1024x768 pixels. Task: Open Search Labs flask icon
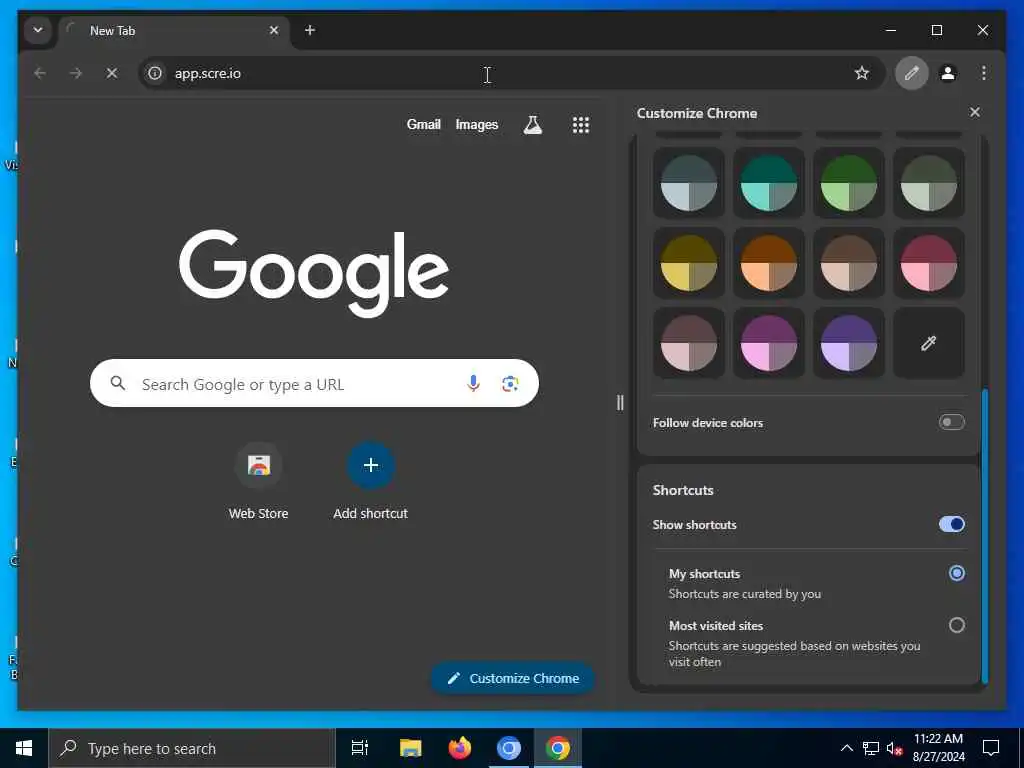(x=533, y=125)
